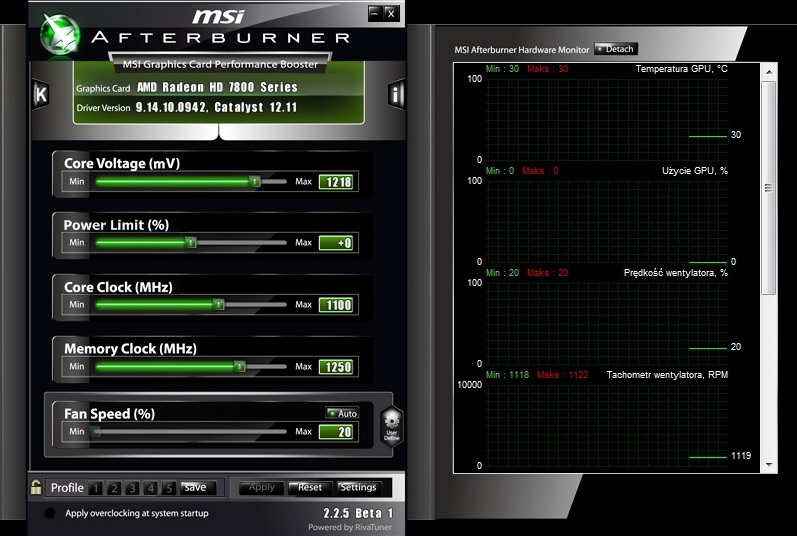The height and width of the screenshot is (536, 797).
Task: Click the Graphics Card name AMD Radeon HD 7800 Series
Action: pyautogui.click(x=217, y=87)
